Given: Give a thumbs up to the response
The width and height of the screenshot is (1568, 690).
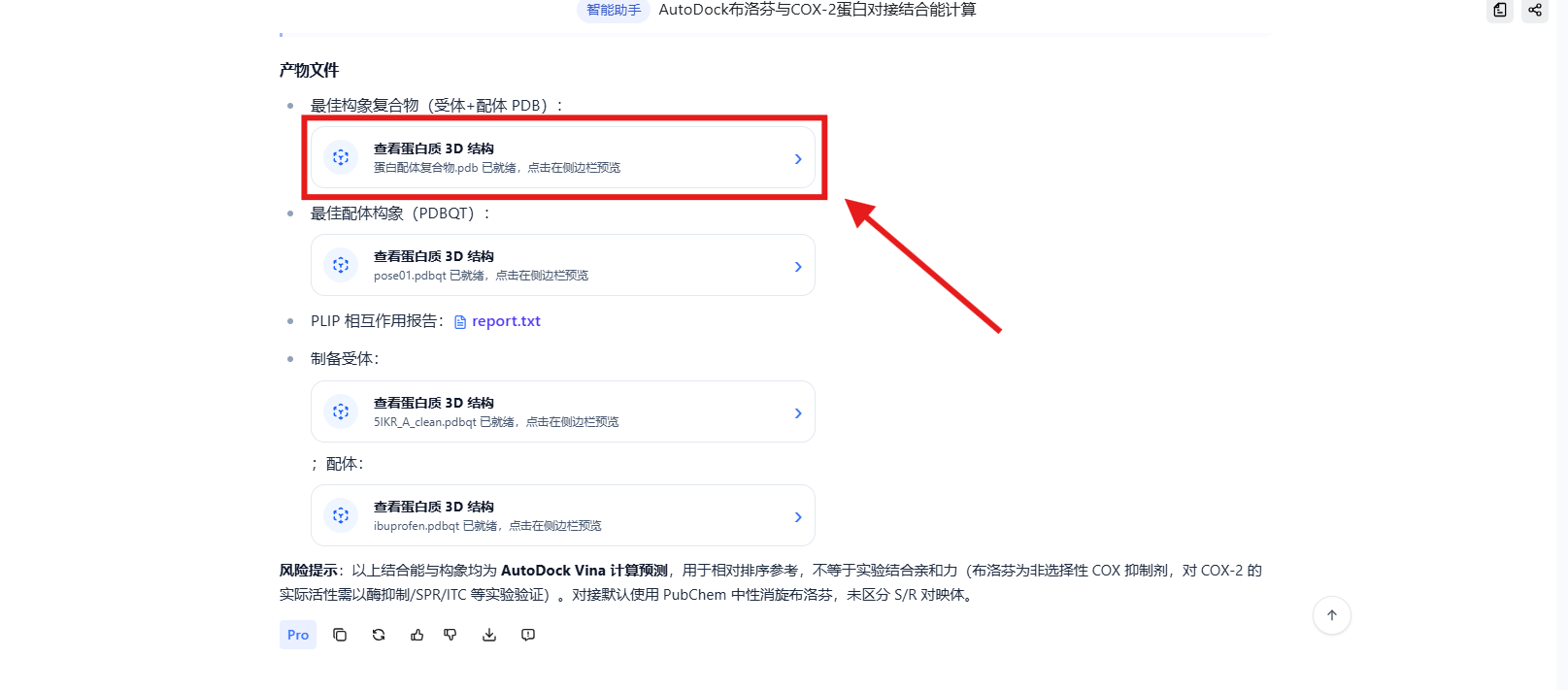Looking at the screenshot, I should coord(417,635).
